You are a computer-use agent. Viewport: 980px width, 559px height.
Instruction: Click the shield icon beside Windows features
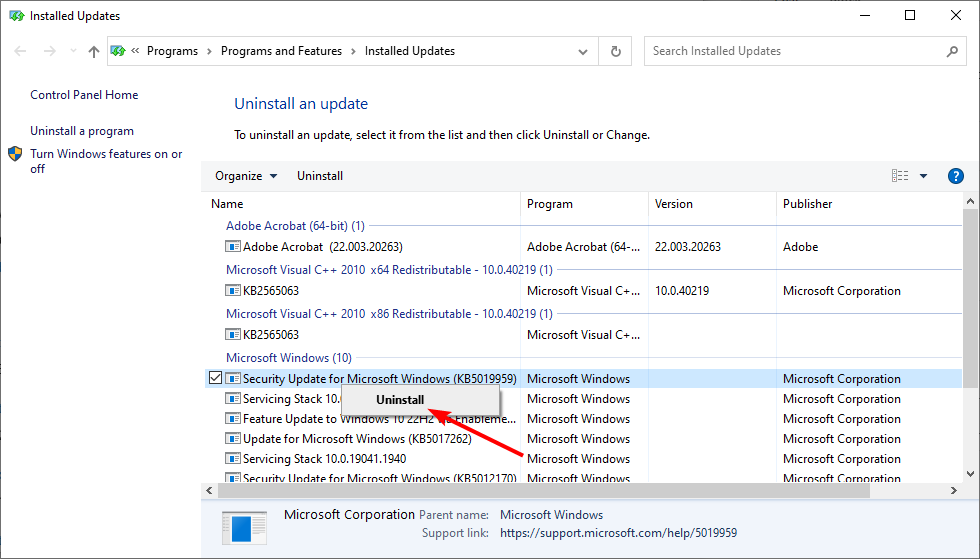tap(16, 154)
